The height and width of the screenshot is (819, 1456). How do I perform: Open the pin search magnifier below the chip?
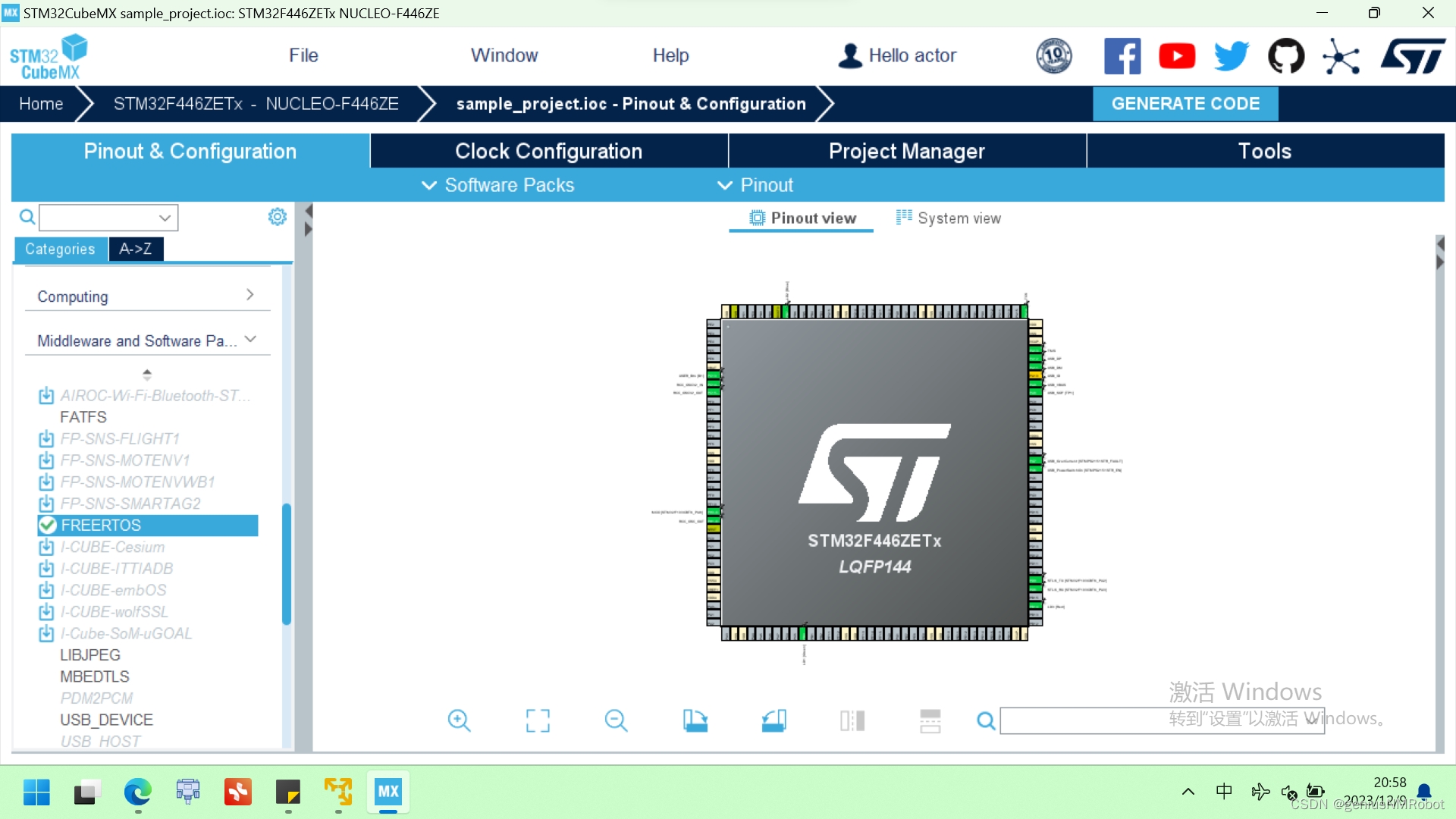click(985, 720)
